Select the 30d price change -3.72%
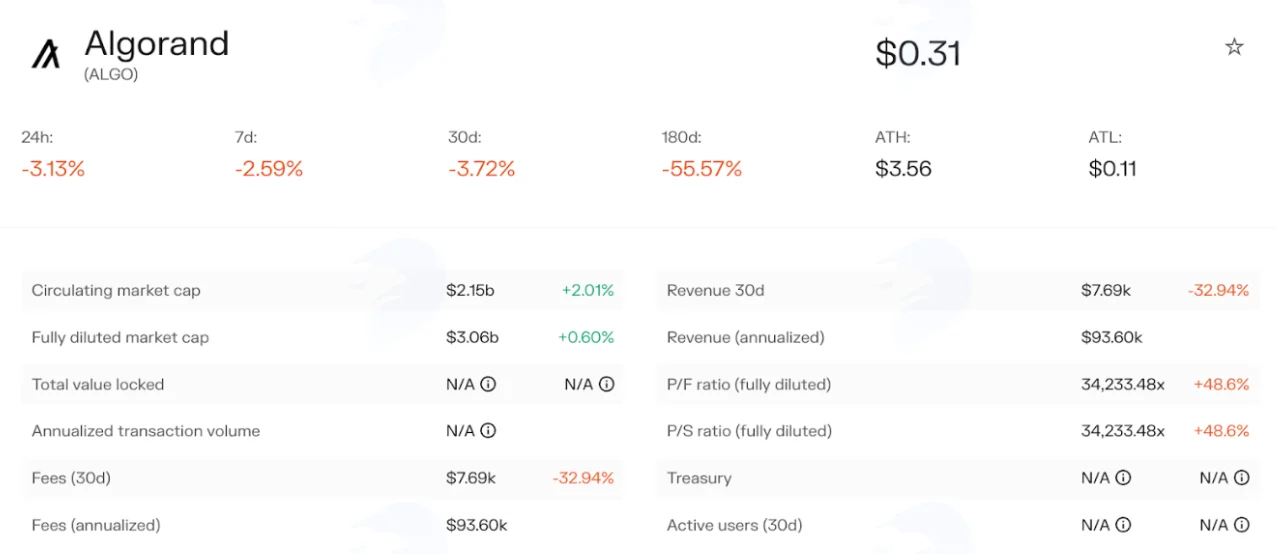 tap(482, 169)
